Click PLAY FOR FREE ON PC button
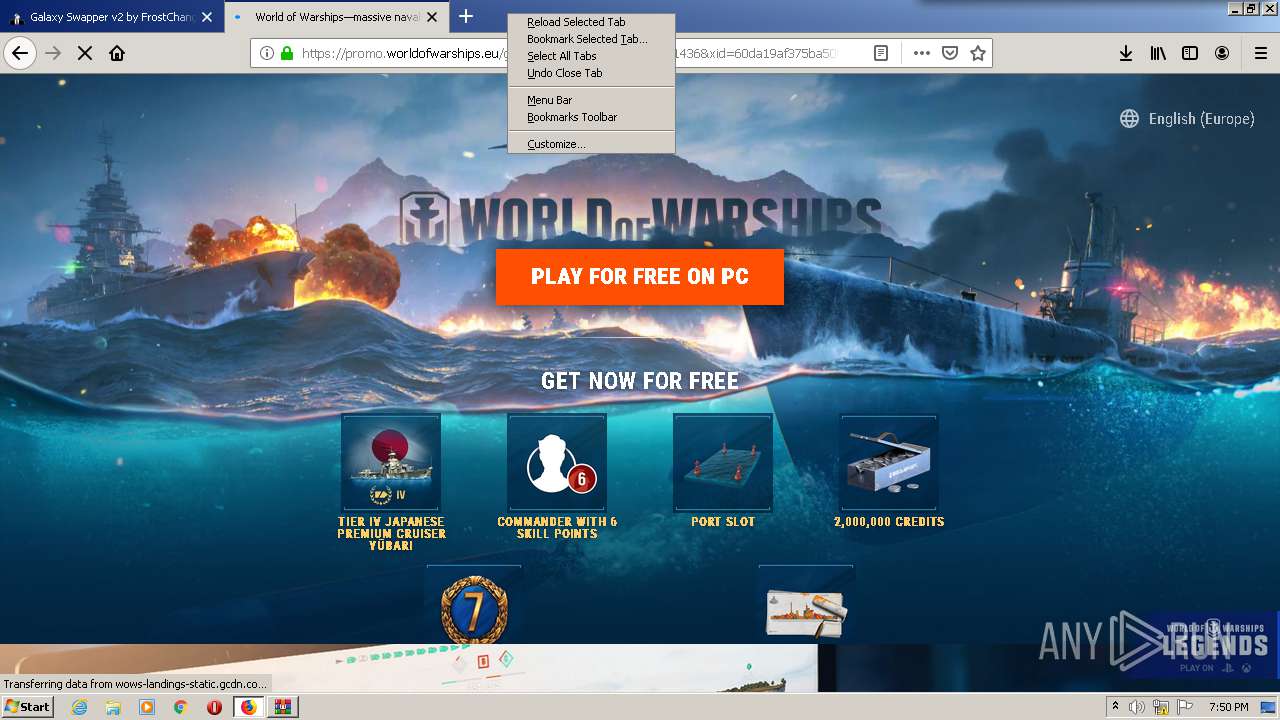Screen dimensions: 1280x720 (x=640, y=277)
